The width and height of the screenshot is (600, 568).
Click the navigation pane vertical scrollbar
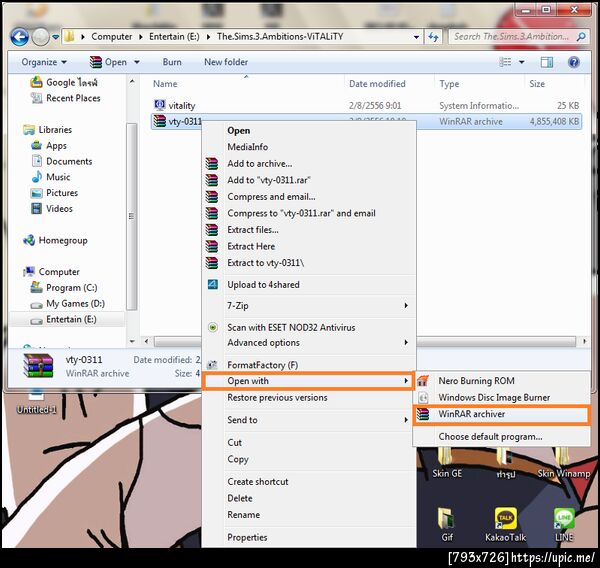point(132,216)
